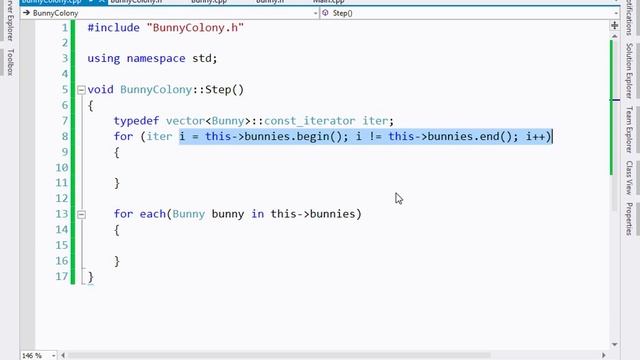Click "bunnies.end()" in the for loop

(x=469, y=137)
